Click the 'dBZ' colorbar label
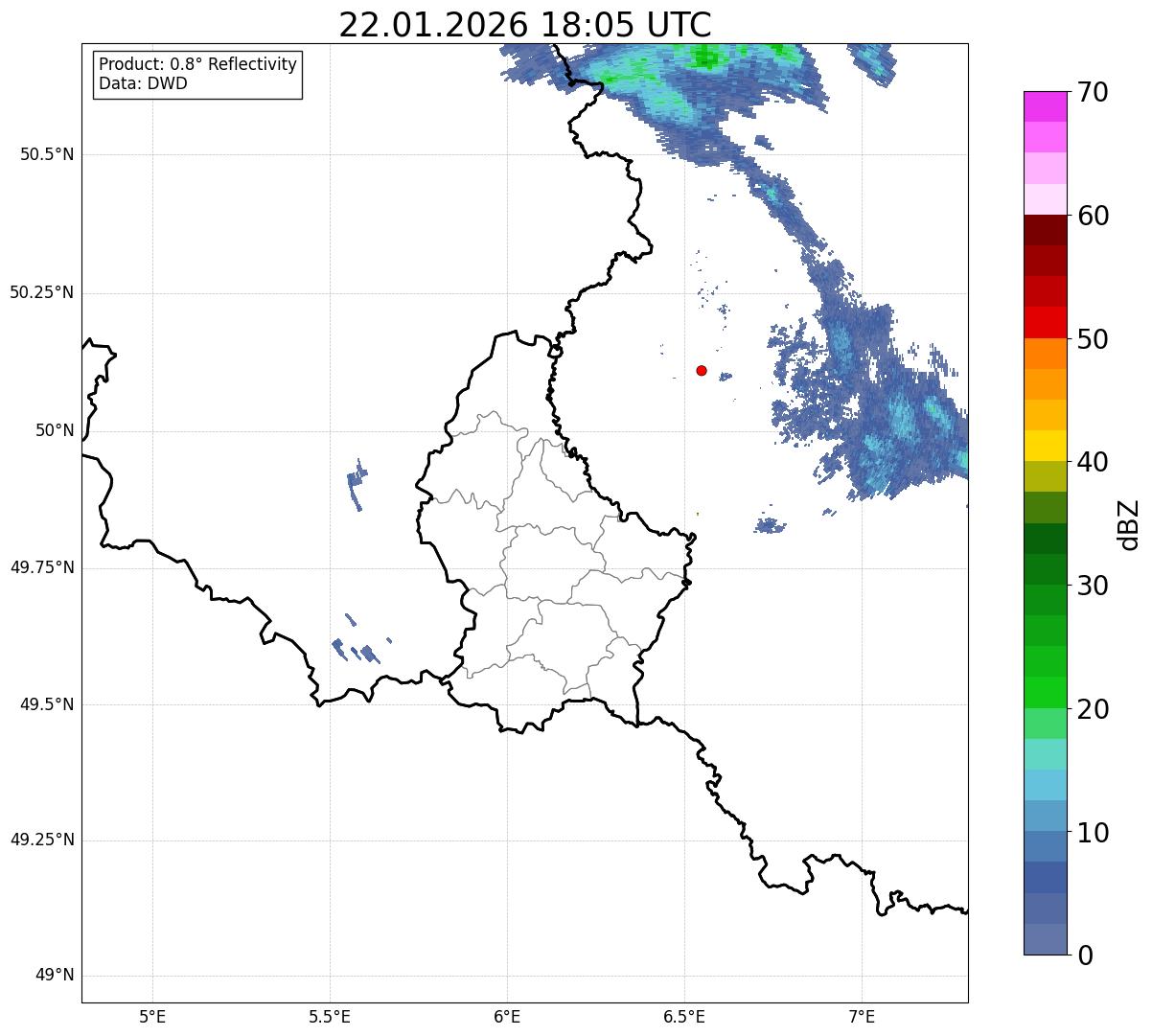 click(x=1129, y=524)
